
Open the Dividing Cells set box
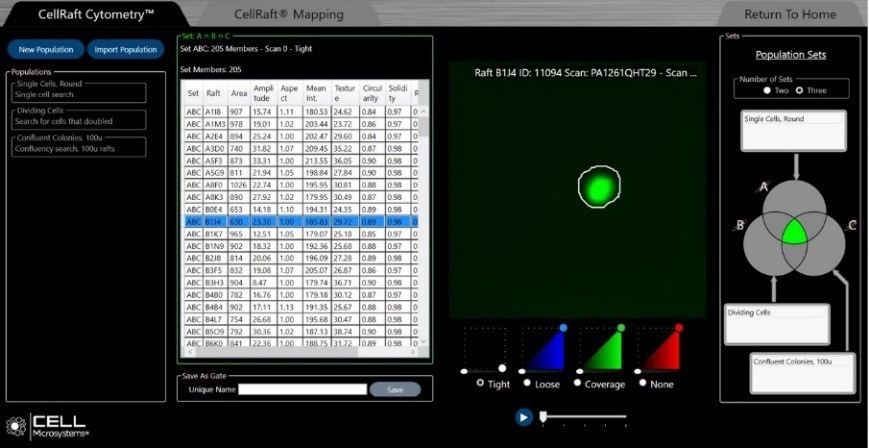[776, 322]
